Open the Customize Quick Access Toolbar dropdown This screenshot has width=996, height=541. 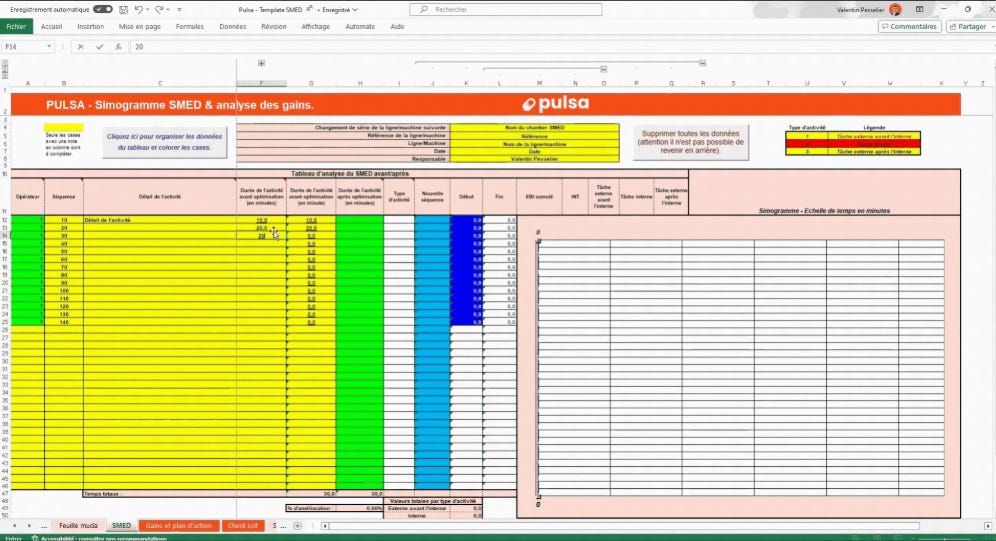[x=179, y=10]
